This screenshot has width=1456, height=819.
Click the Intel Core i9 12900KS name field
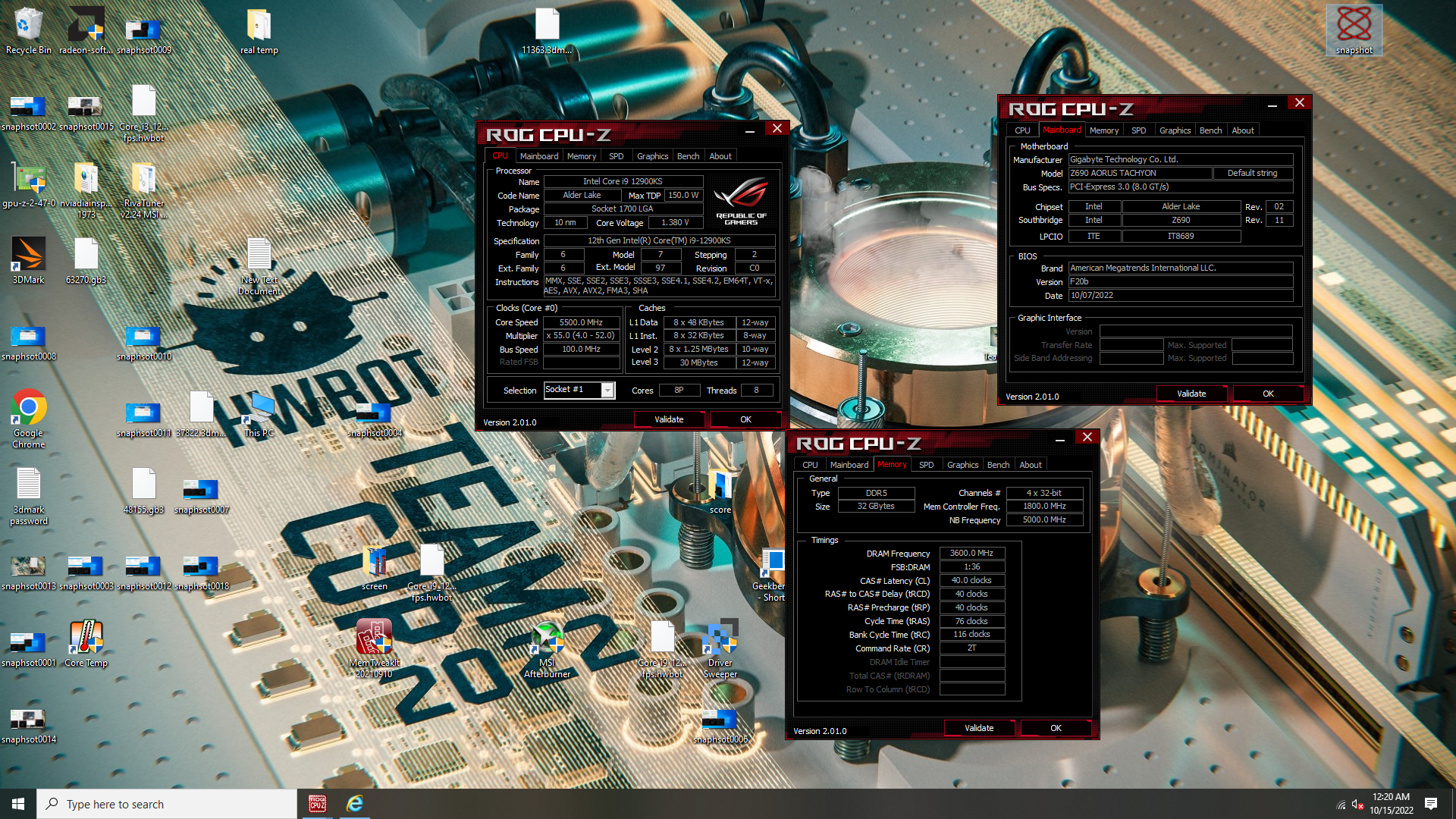coord(623,181)
